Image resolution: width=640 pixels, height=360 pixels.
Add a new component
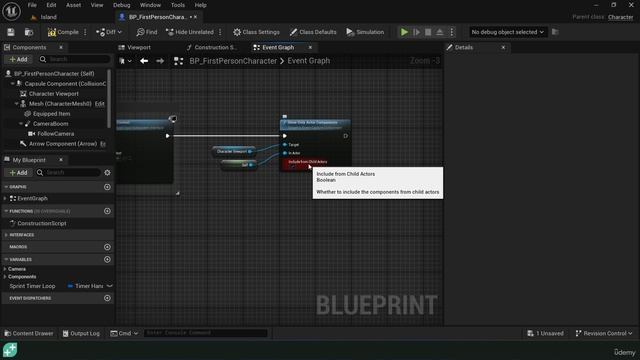point(18,59)
